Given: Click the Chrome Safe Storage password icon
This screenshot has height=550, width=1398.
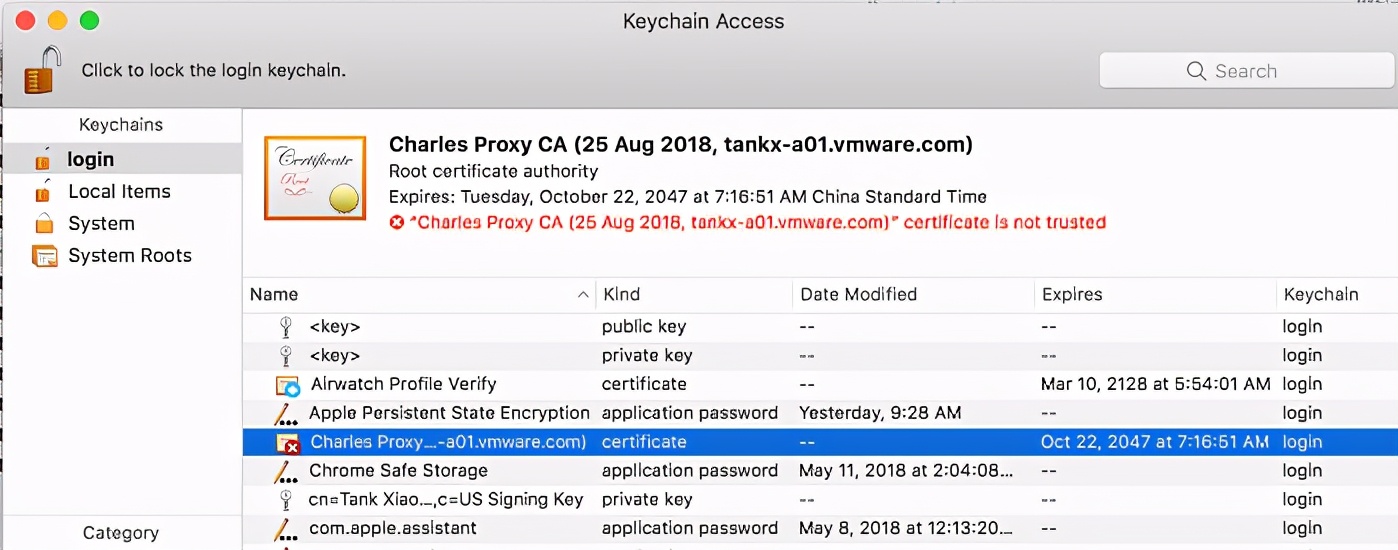Looking at the screenshot, I should coord(288,471).
